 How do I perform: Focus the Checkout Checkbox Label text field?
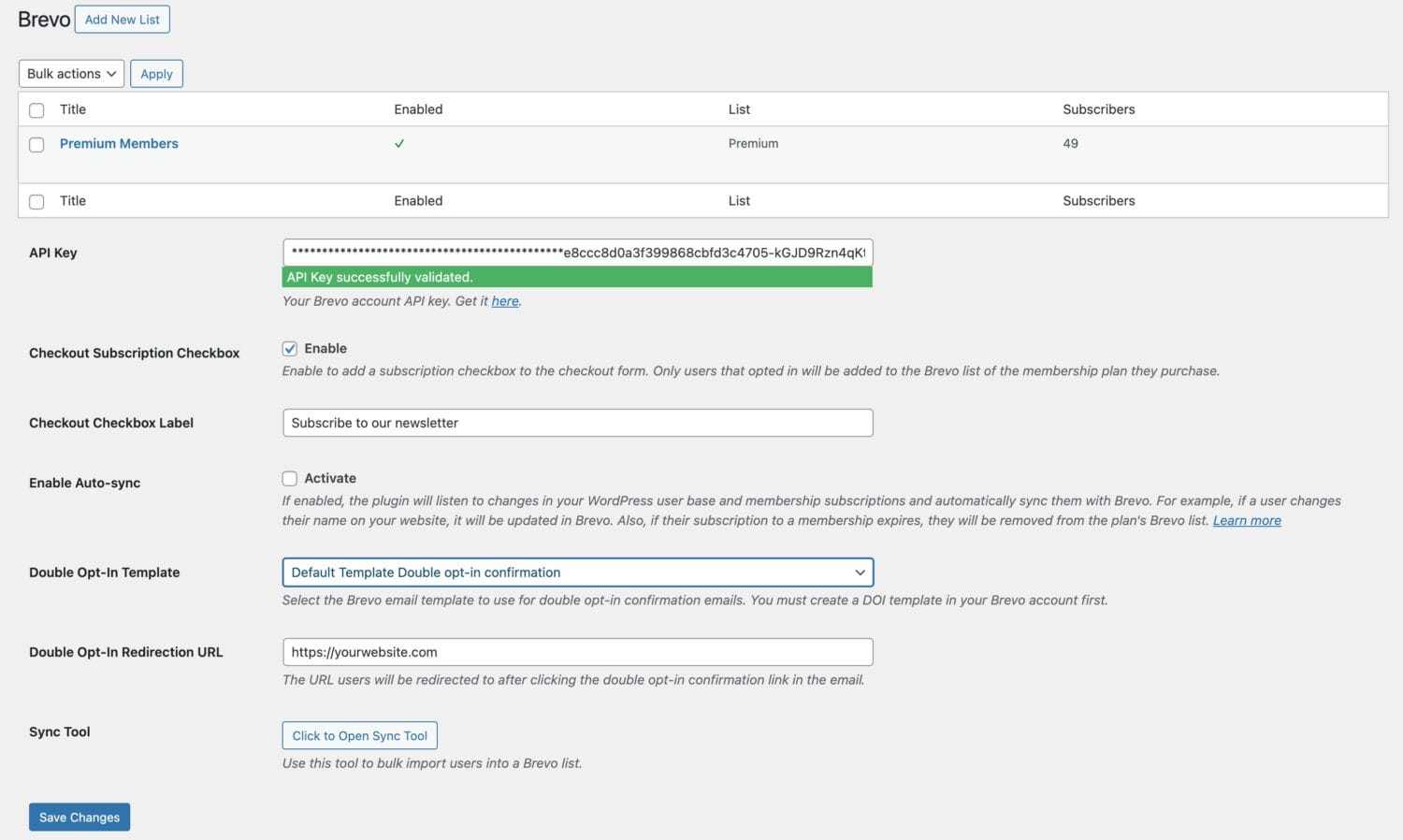point(577,423)
